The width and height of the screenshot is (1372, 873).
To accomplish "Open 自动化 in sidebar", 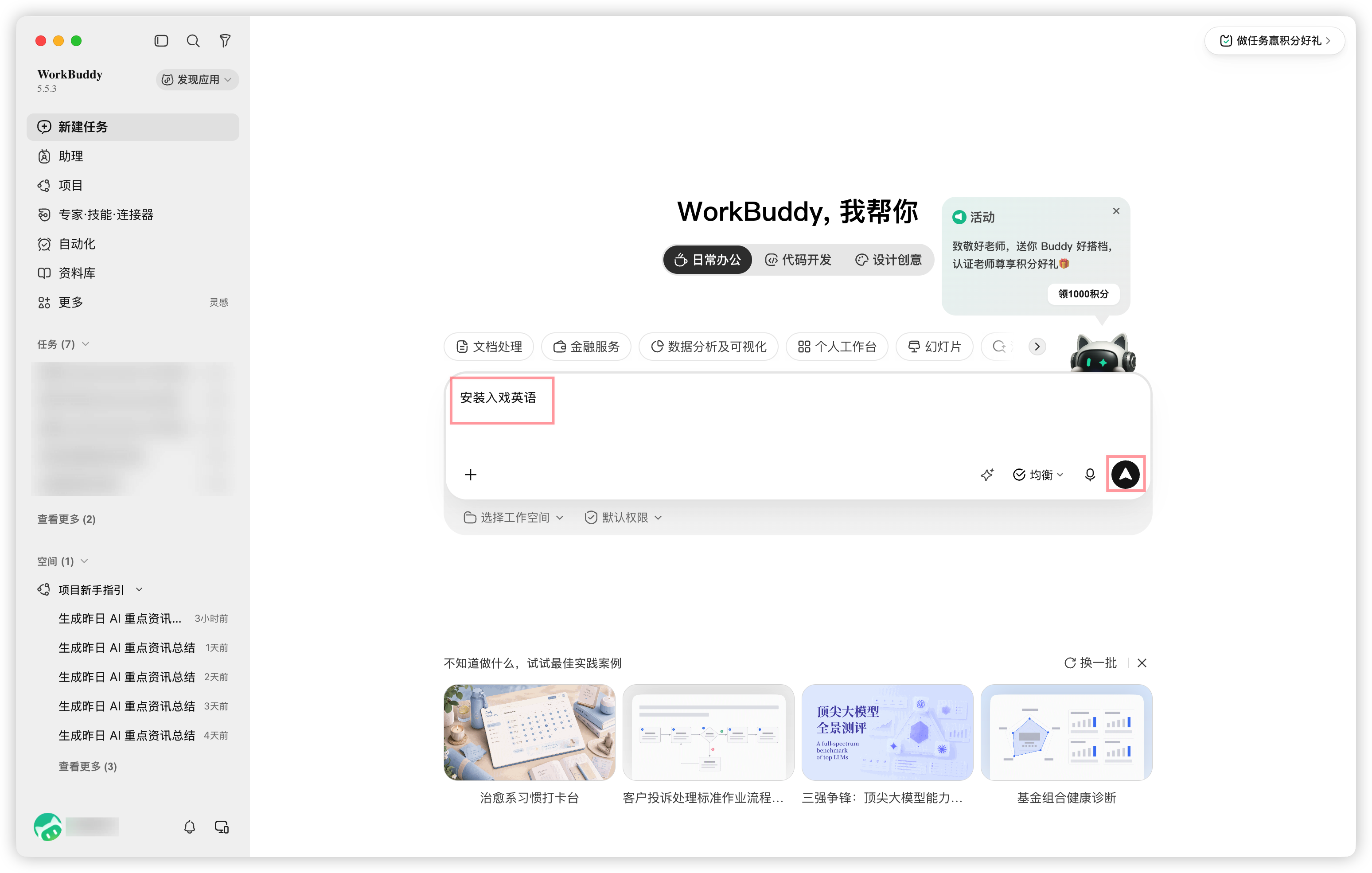I will tap(133, 244).
